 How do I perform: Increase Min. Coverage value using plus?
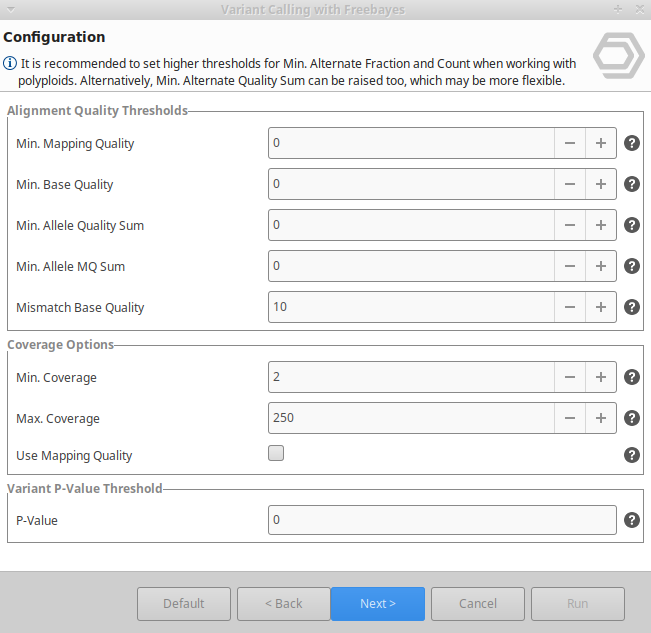[x=601, y=377]
